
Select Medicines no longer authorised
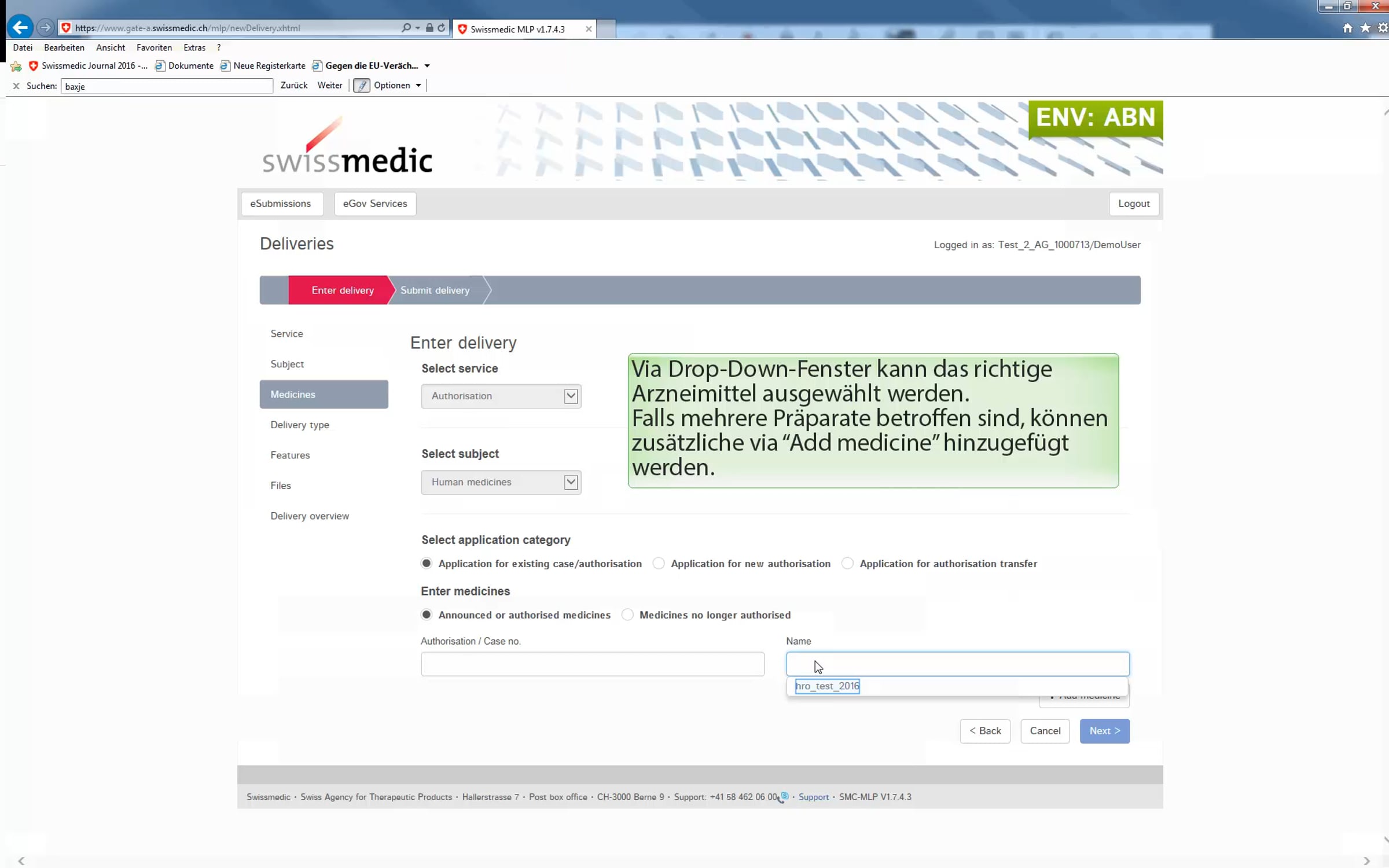pos(627,615)
